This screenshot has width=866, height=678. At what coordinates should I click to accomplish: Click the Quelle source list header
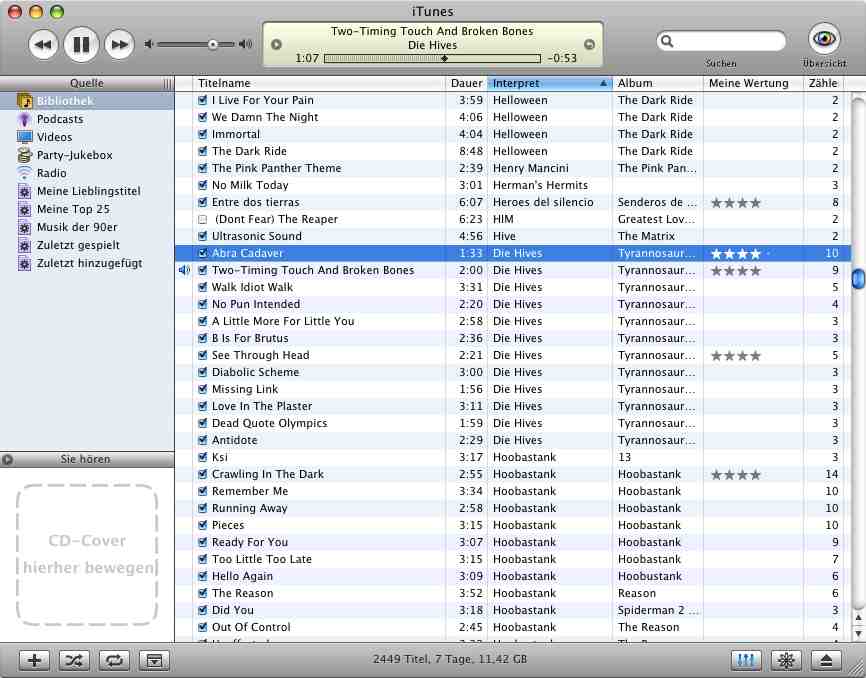tap(87, 83)
